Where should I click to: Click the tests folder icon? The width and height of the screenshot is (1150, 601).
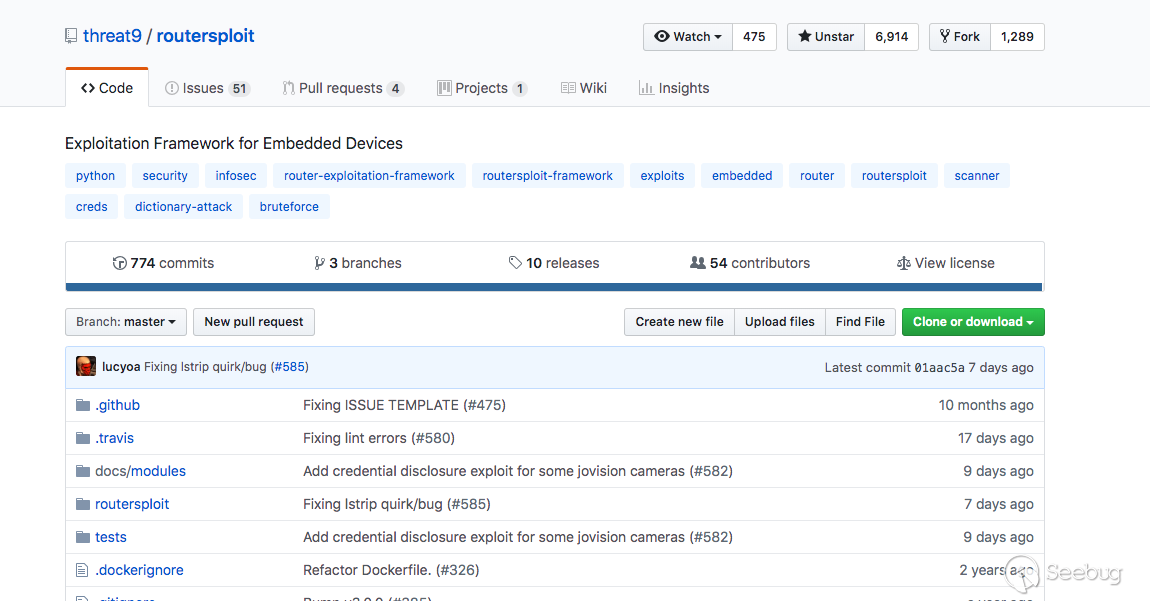coord(83,537)
